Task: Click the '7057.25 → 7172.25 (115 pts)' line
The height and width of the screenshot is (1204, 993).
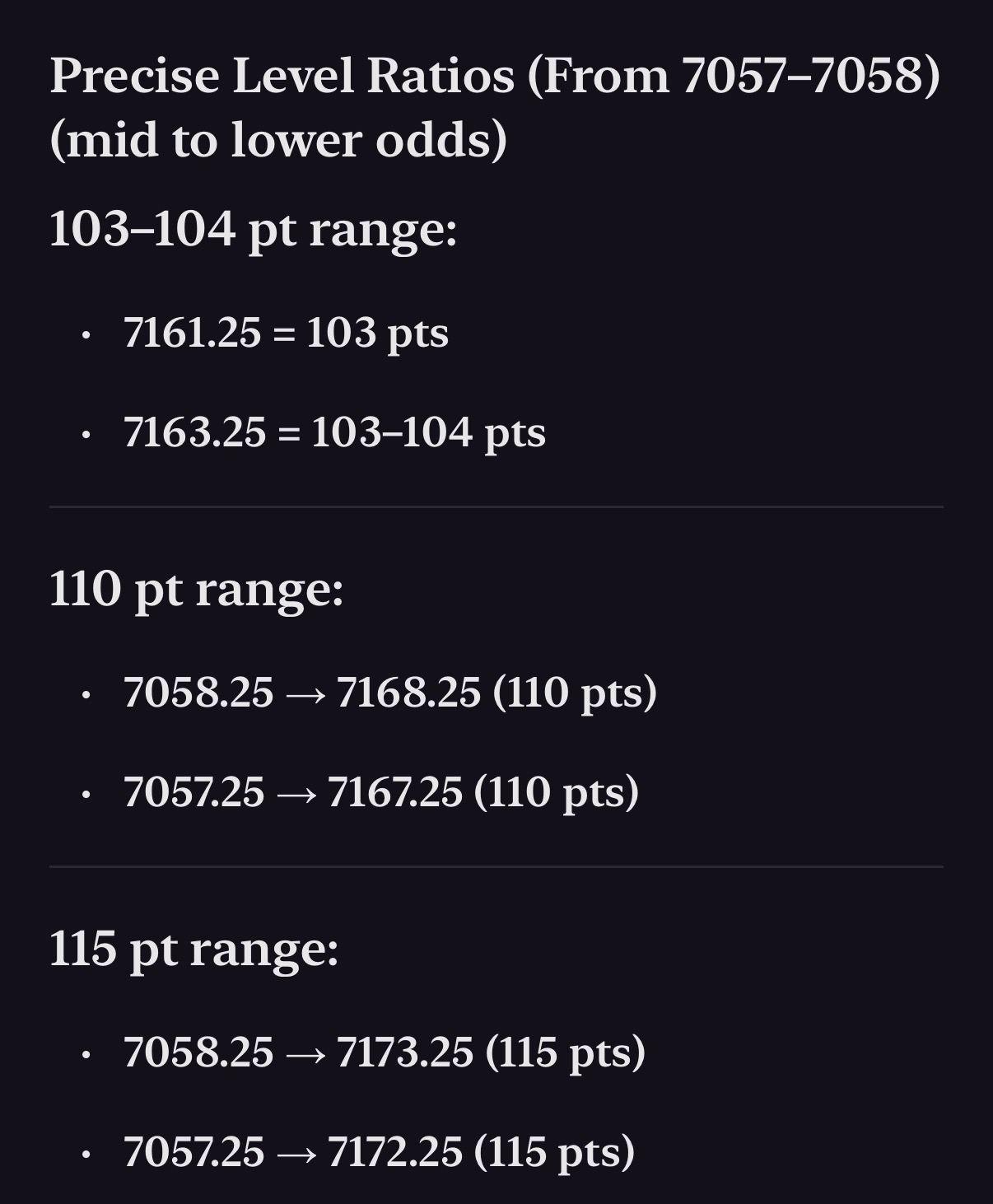Action: click(x=380, y=1151)
